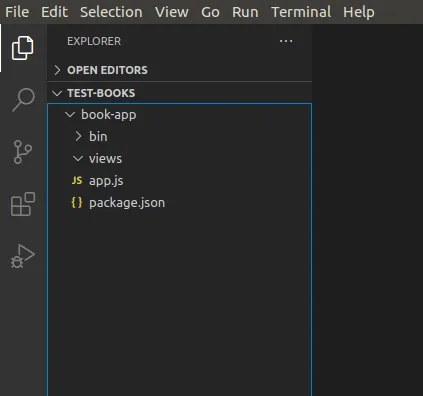423x396 pixels.
Task: Collapse the views folder chevron
Action: tap(78, 159)
